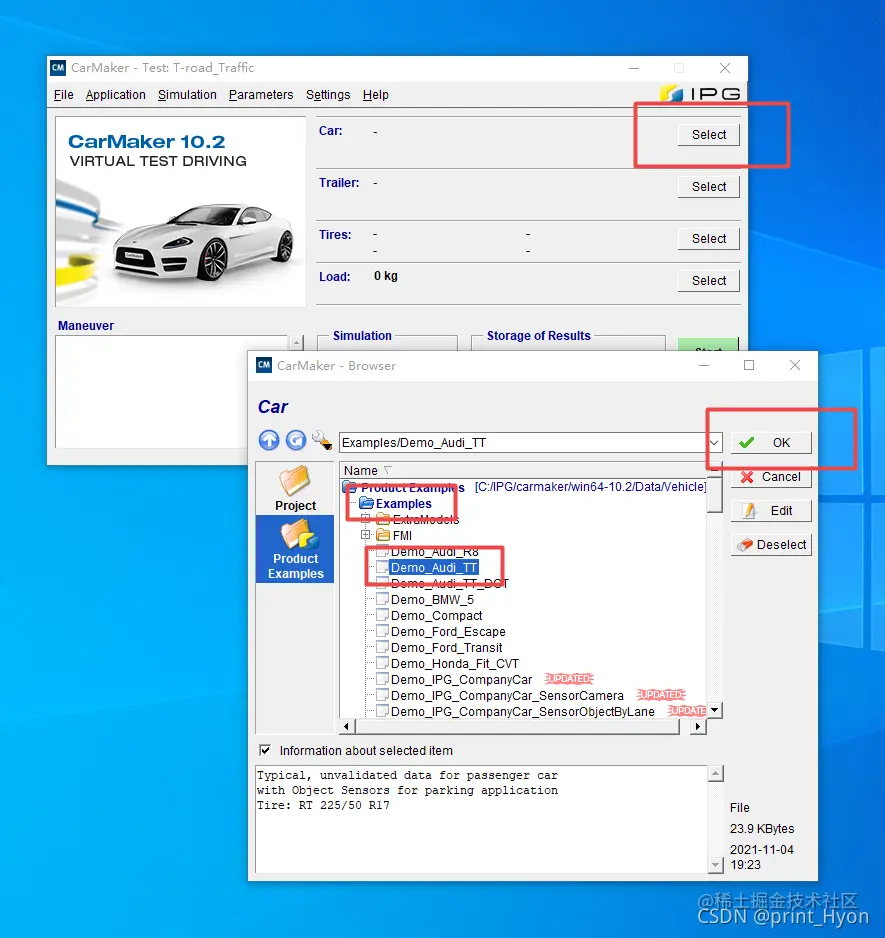The height and width of the screenshot is (938, 885).
Task: Click the FMI folder icon
Action: (383, 535)
